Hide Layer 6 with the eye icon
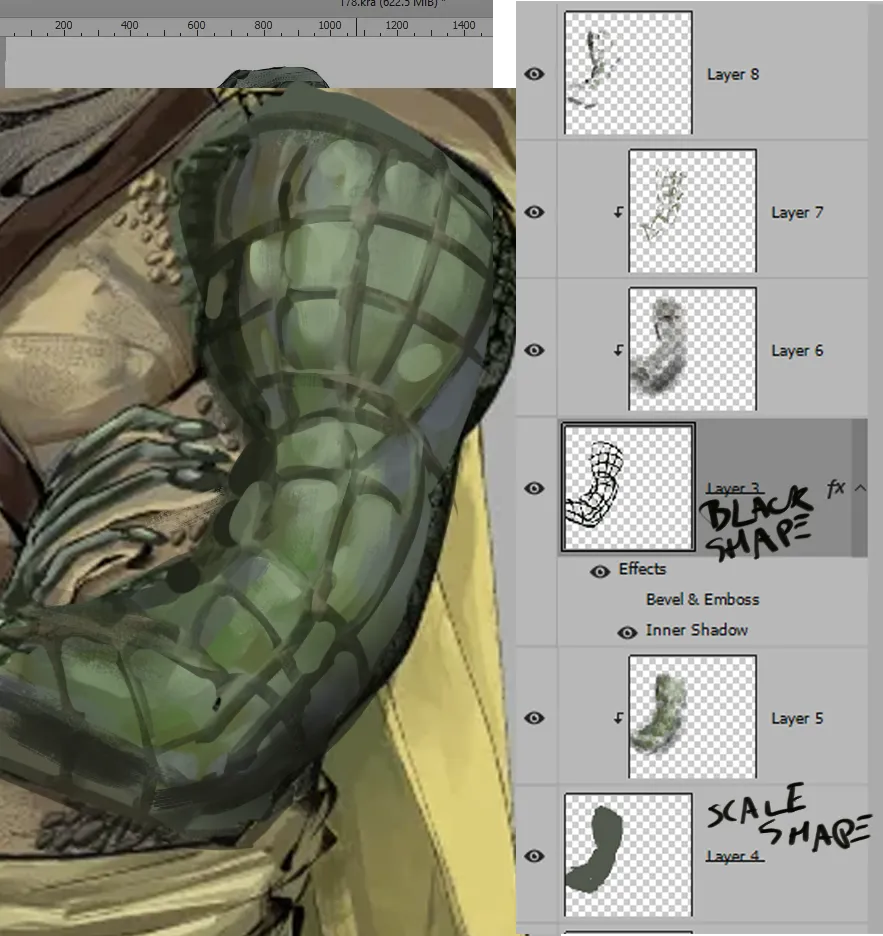Image resolution: width=883 pixels, height=936 pixels. (x=534, y=350)
